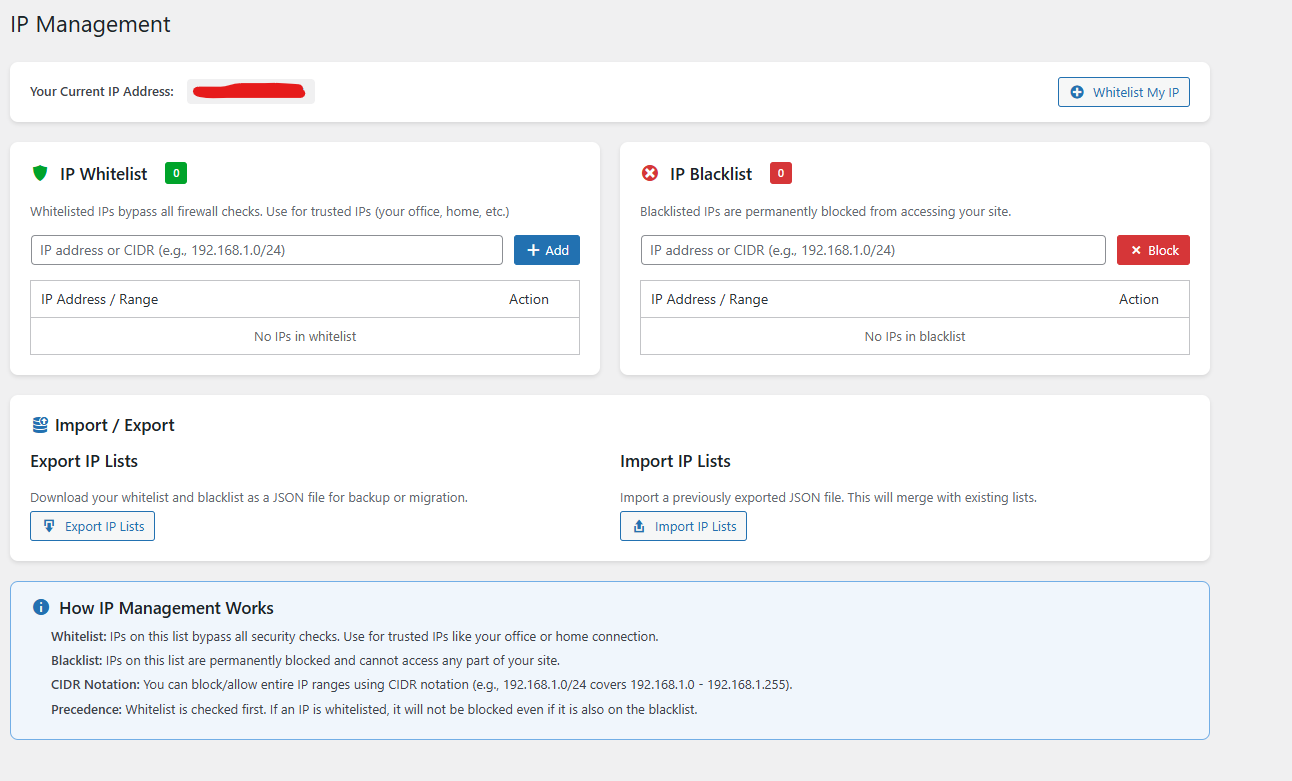
Task: Click the download icon on Export IP Lists
Action: coord(48,526)
